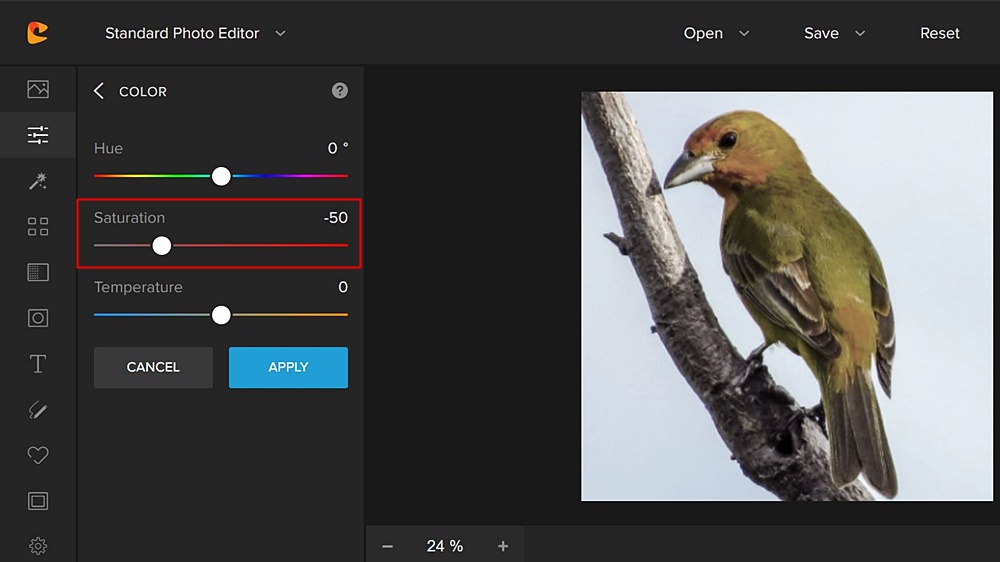The image size is (1000, 562).
Task: Open the four-squares Templates grid icon
Action: point(38,227)
